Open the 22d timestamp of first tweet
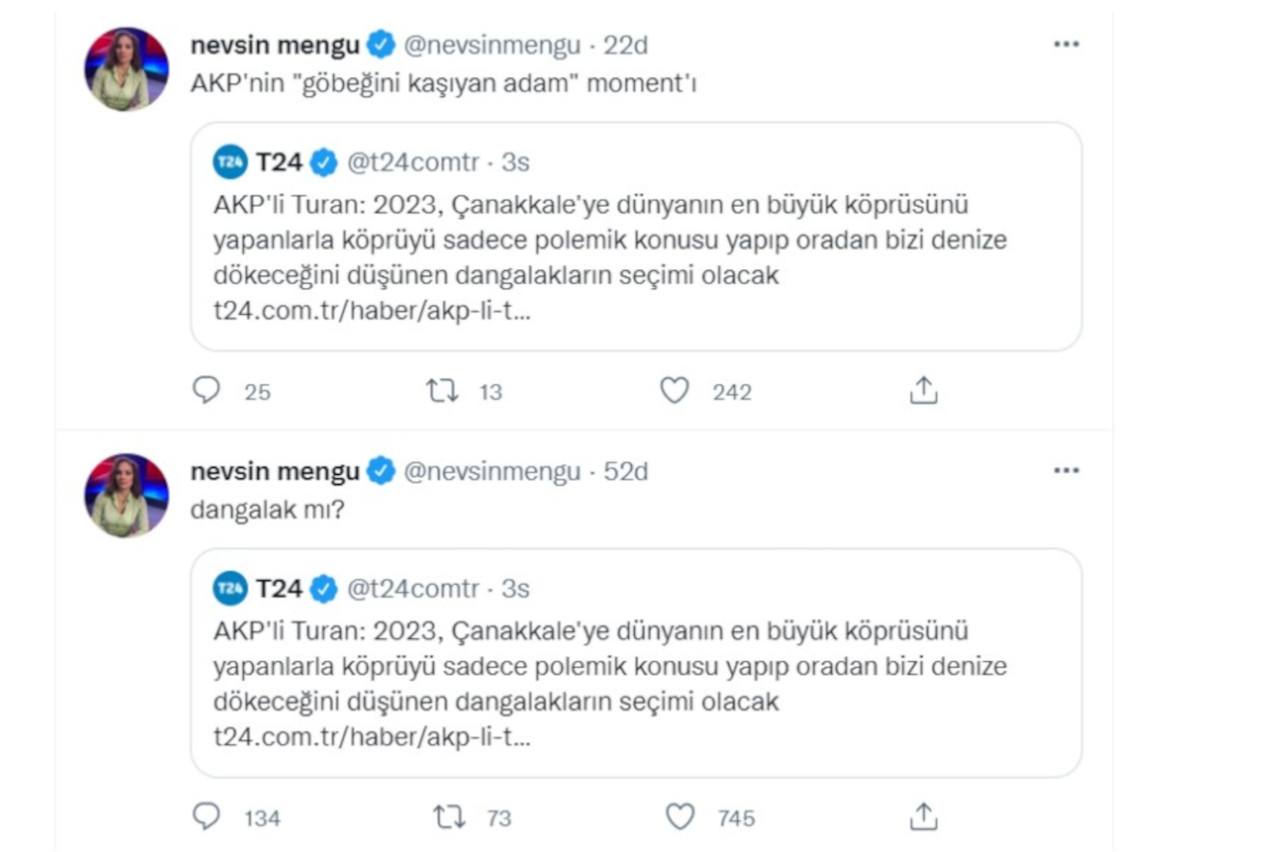The image size is (1280, 852). [x=626, y=45]
